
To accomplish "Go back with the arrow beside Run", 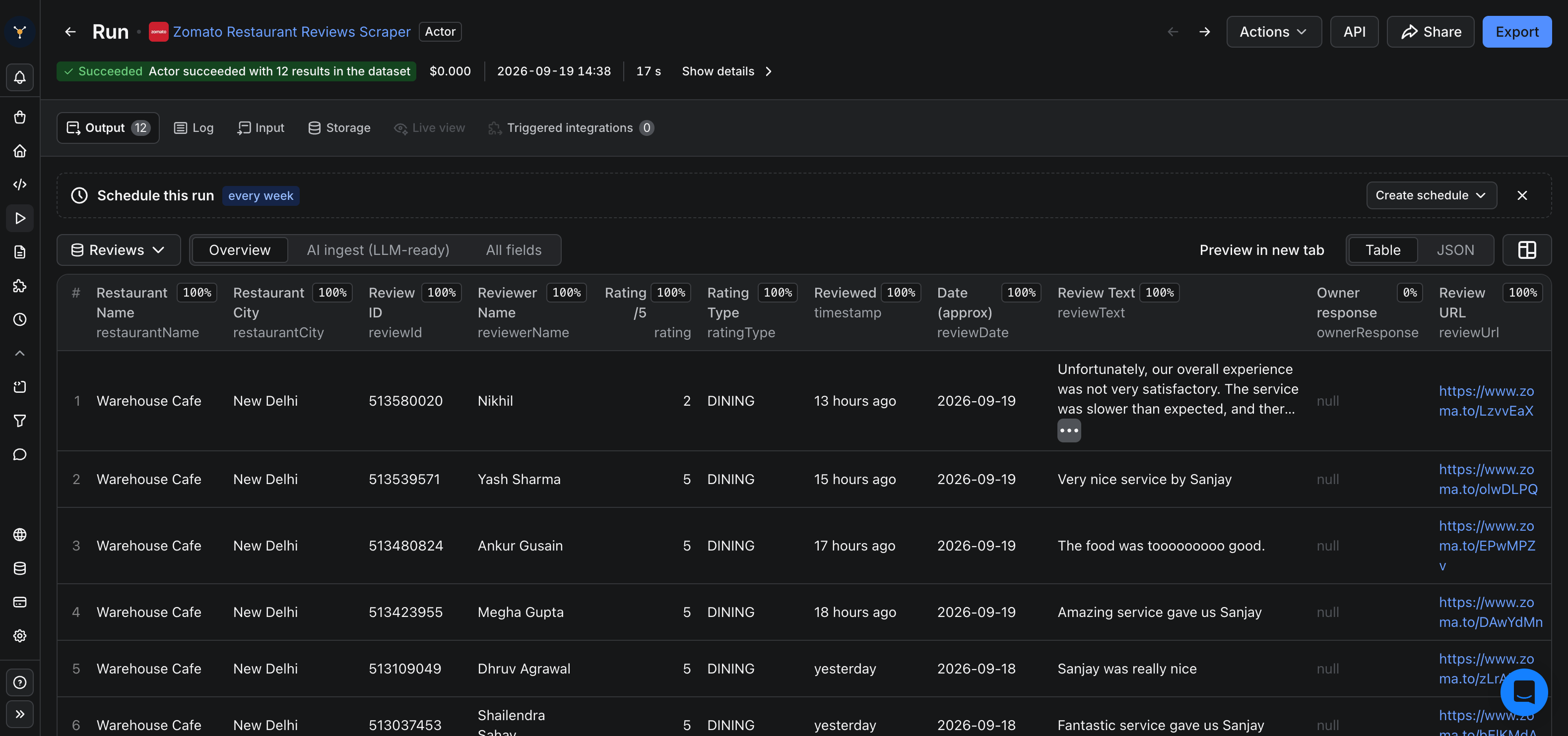I will coord(70,32).
